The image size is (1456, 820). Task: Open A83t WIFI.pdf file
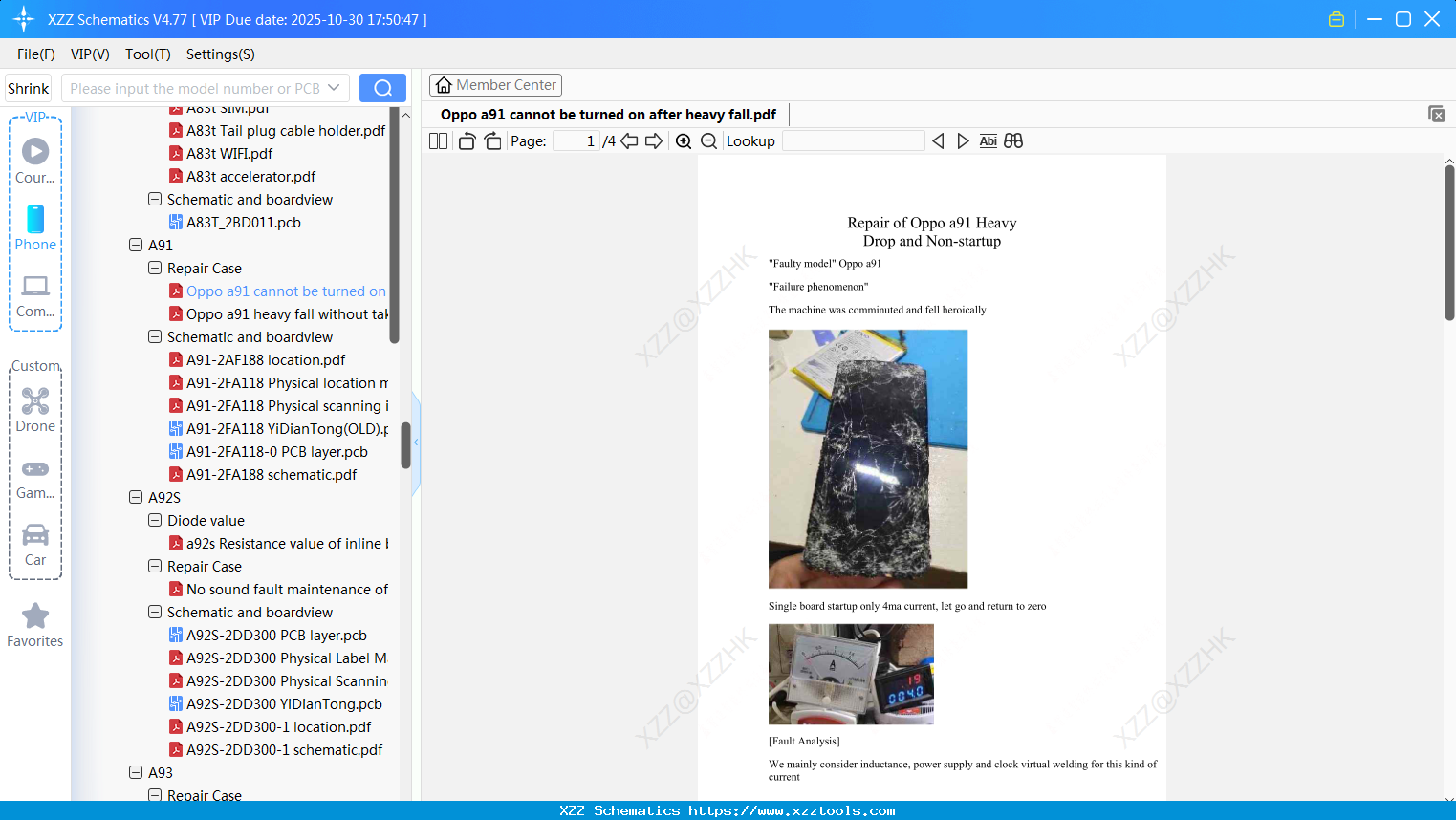point(229,153)
